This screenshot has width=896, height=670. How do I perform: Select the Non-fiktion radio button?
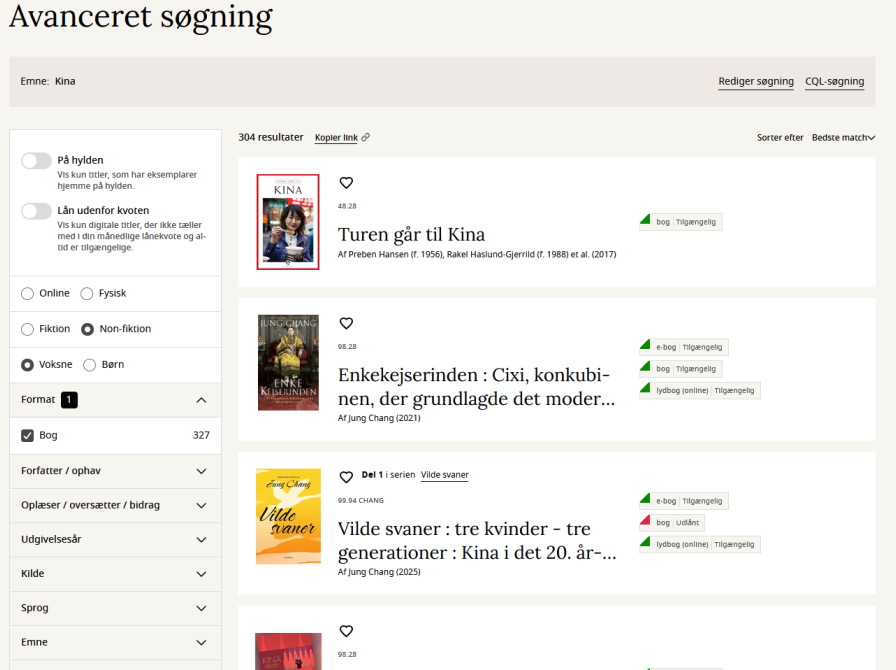[x=87, y=329]
